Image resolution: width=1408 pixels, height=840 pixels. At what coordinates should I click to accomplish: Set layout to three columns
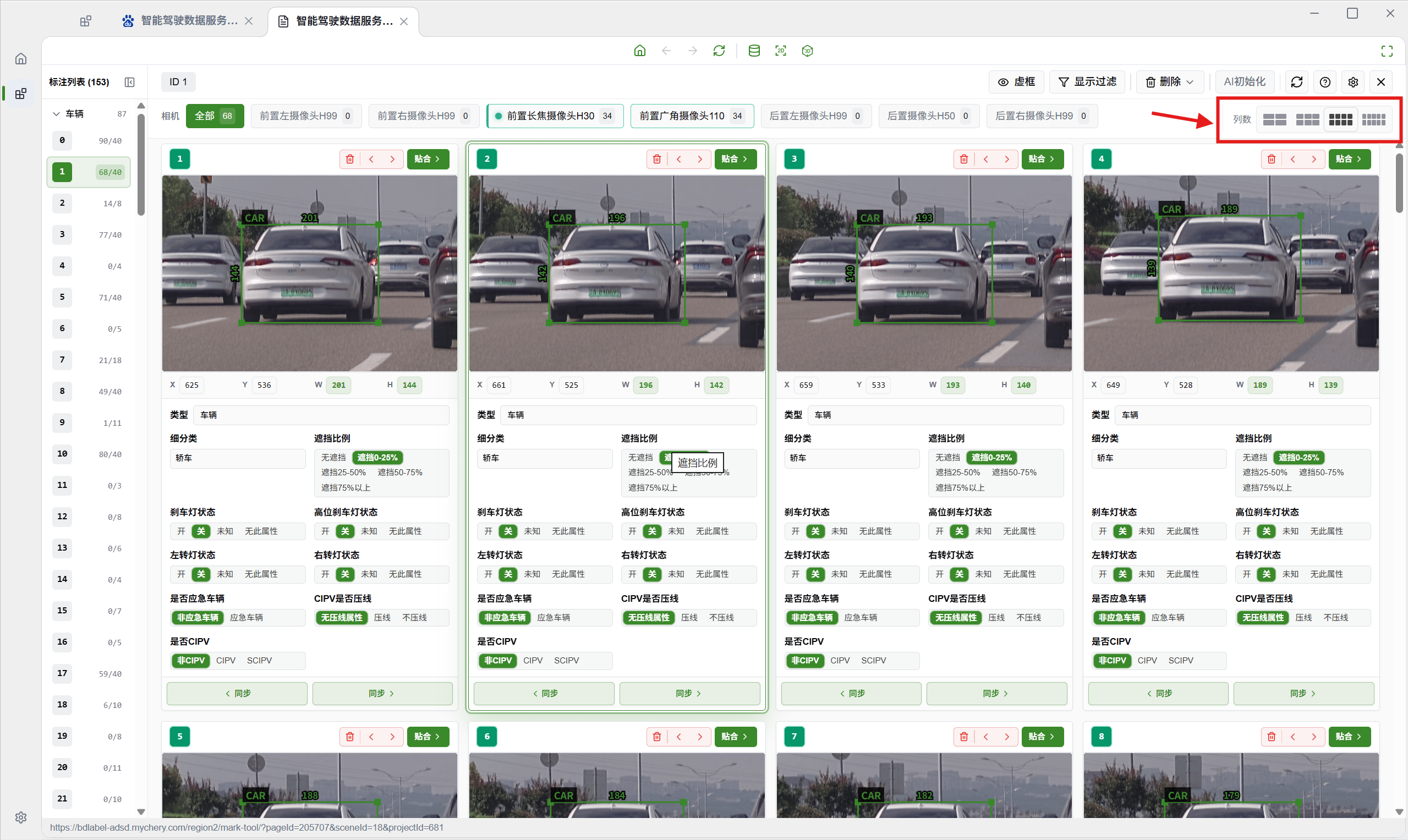pos(1307,119)
